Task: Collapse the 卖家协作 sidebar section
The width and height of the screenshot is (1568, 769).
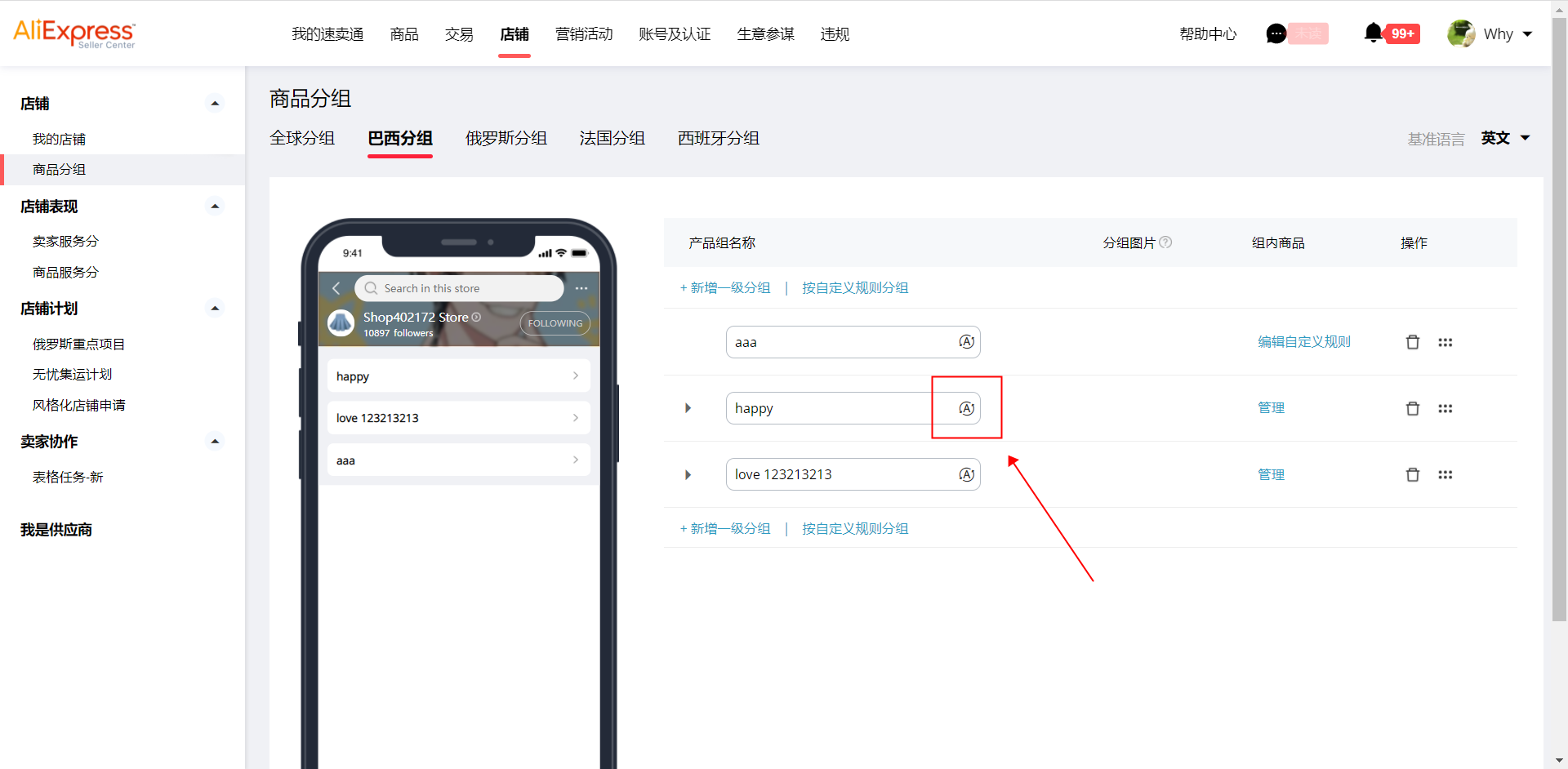Action: (215, 442)
